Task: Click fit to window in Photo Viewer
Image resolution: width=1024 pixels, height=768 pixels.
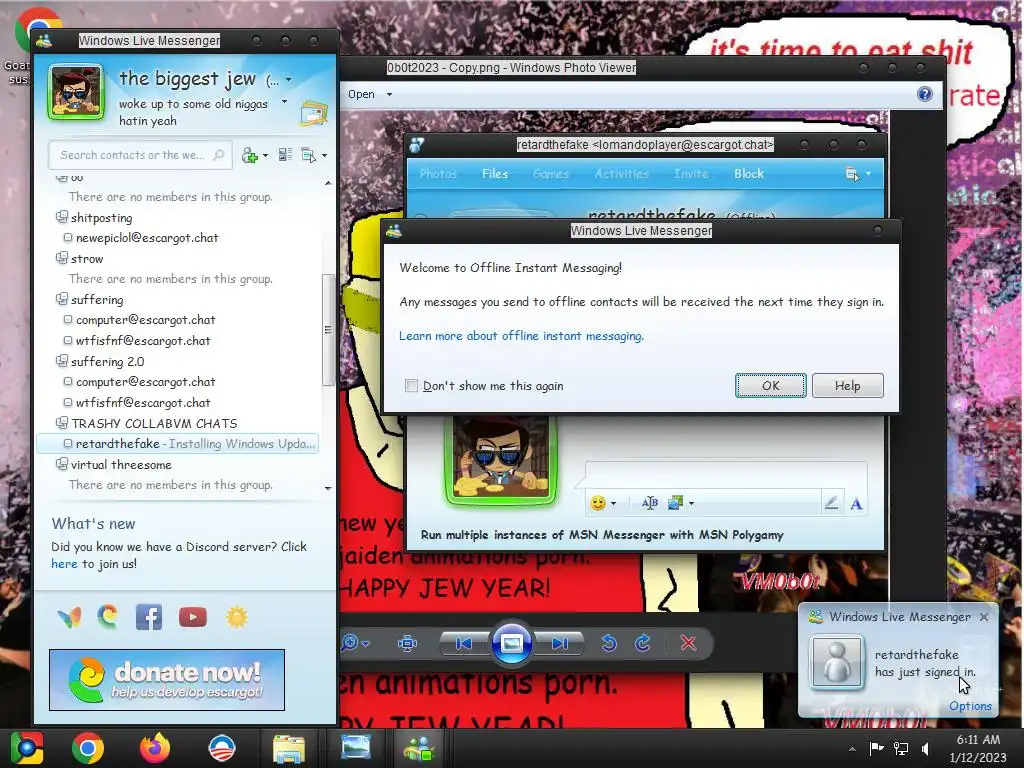Action: click(x=408, y=644)
